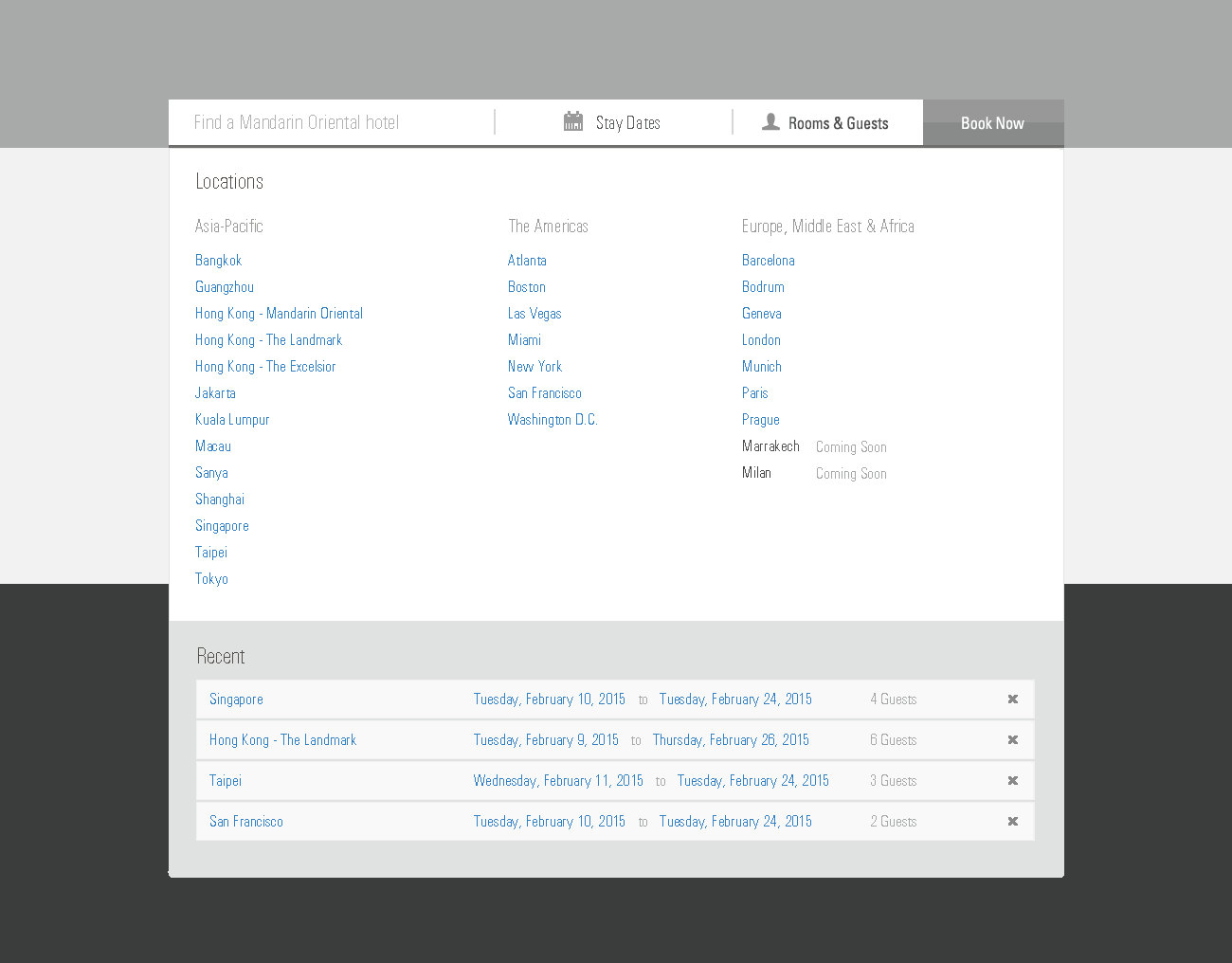Choose the Paris location
Image resolution: width=1232 pixels, height=963 pixels.
pos(755,393)
